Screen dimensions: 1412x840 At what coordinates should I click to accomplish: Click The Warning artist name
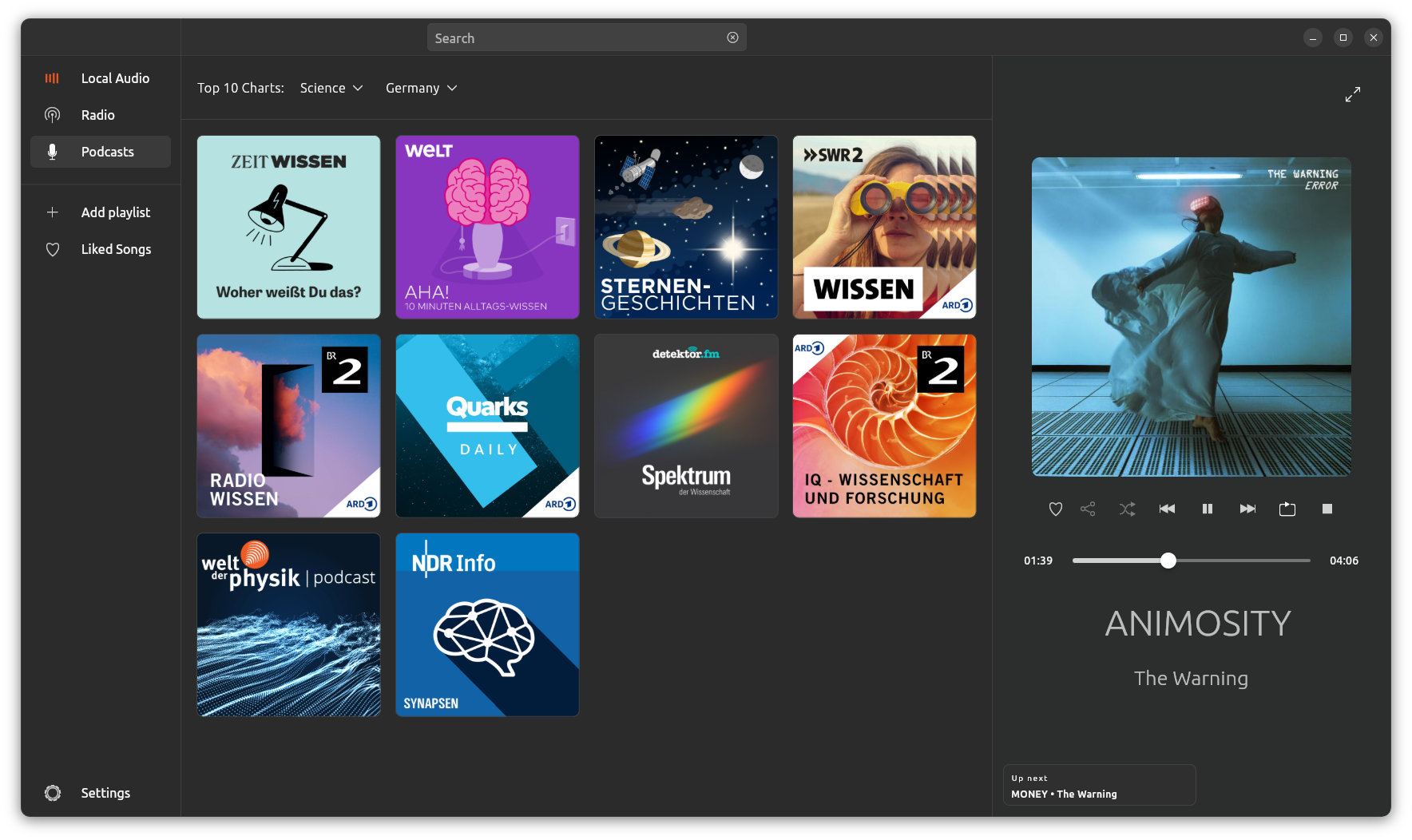click(1191, 679)
